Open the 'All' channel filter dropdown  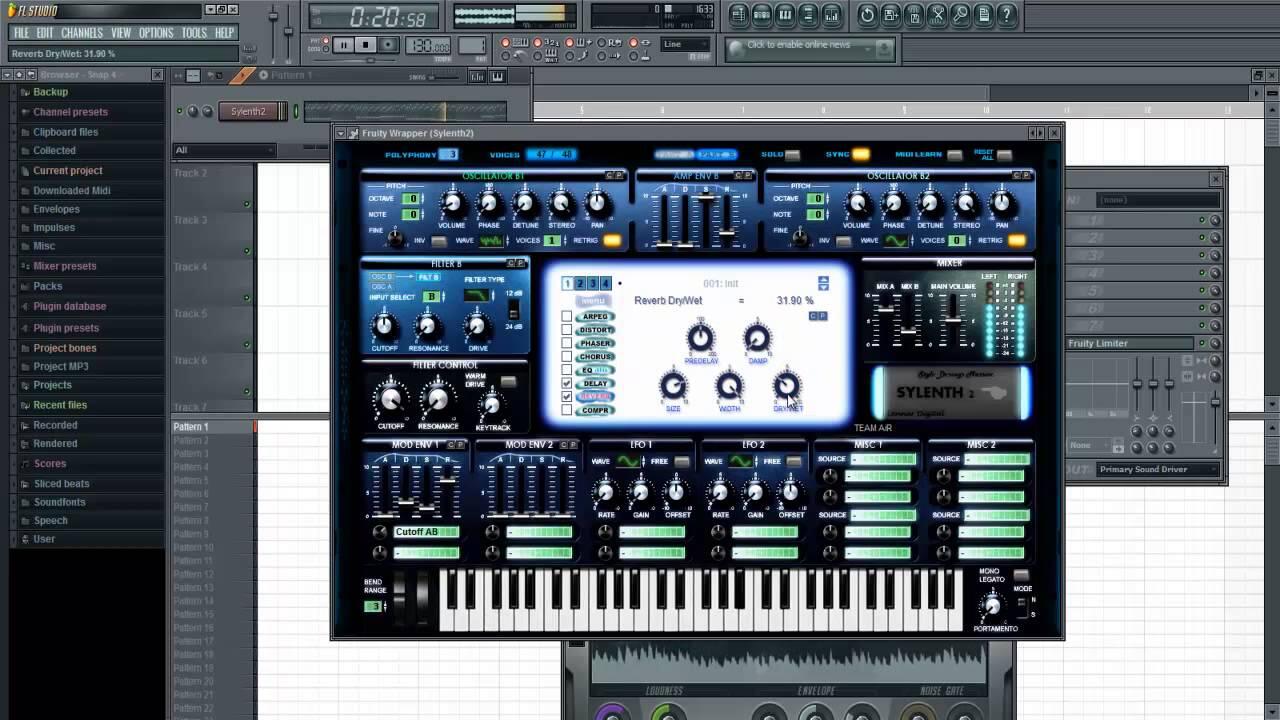coord(225,150)
